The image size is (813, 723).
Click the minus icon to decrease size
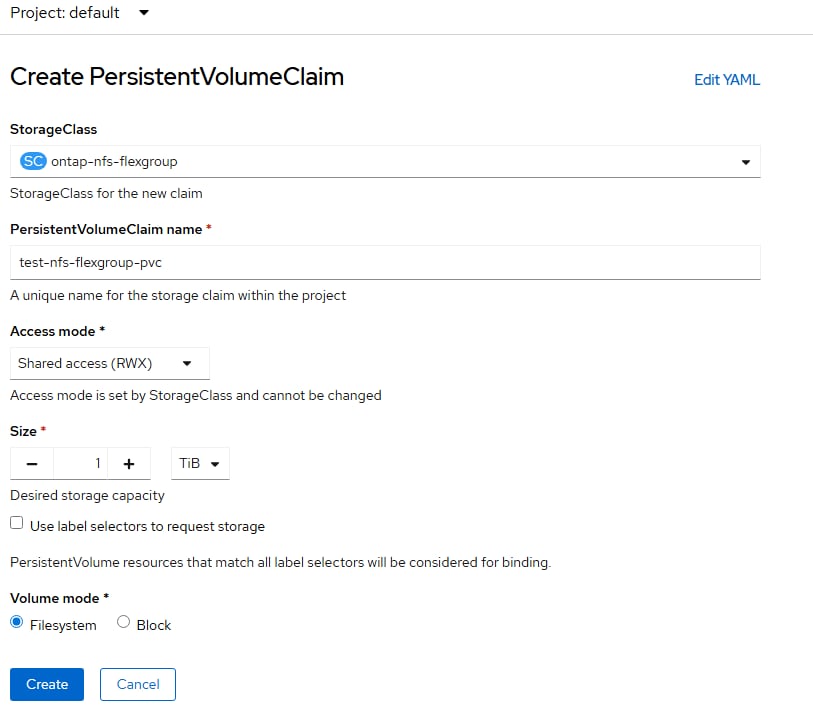32,464
